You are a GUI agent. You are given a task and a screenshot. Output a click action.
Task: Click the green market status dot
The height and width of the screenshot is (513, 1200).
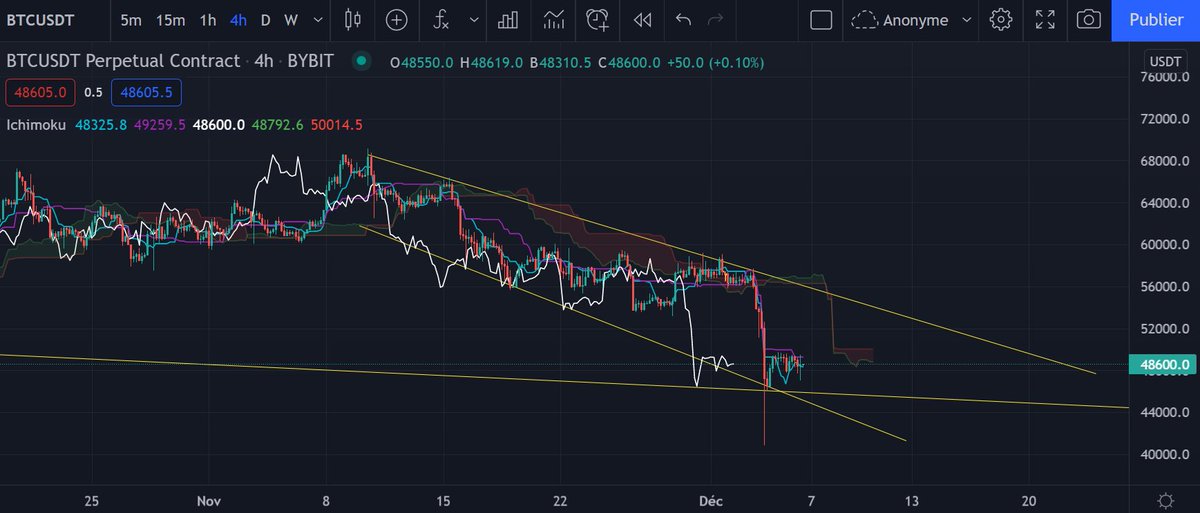click(x=360, y=62)
